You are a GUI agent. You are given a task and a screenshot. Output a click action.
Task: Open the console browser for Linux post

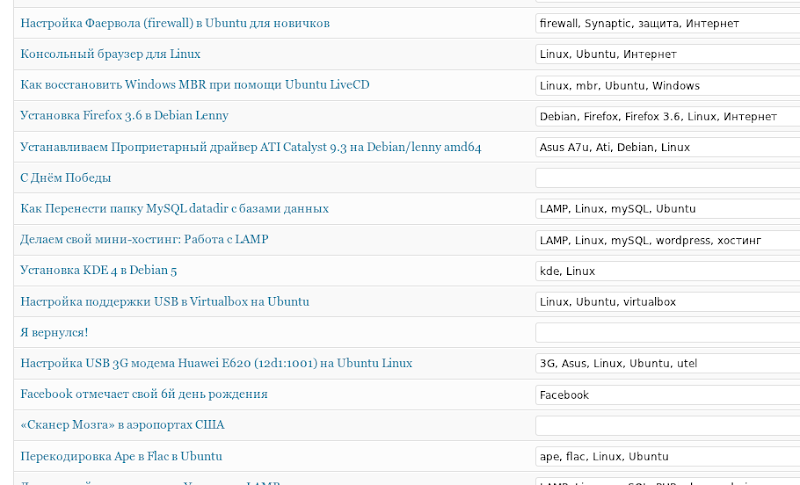click(110, 54)
